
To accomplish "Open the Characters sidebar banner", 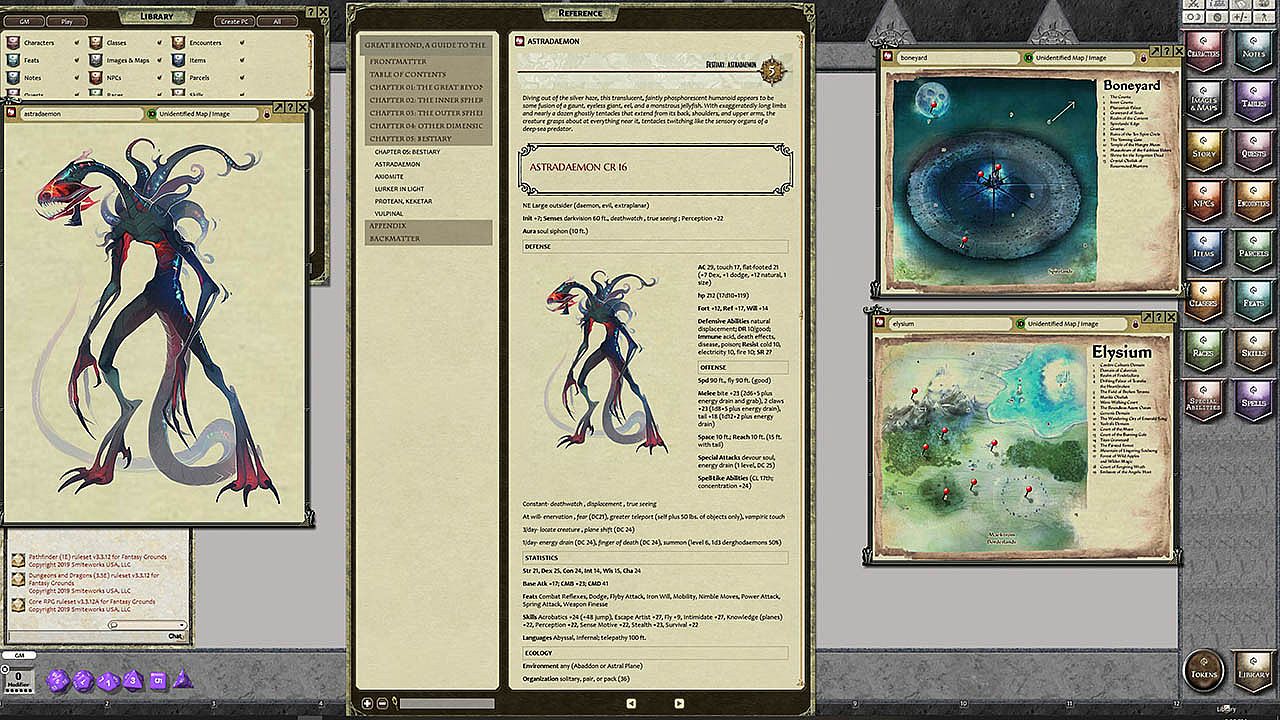I will coord(1204,51).
